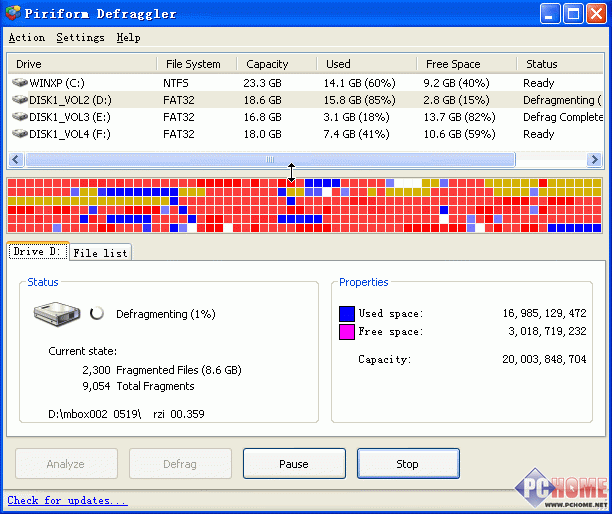Click the 16.8 GB capacity cell
The image size is (612, 514).
click(262, 117)
